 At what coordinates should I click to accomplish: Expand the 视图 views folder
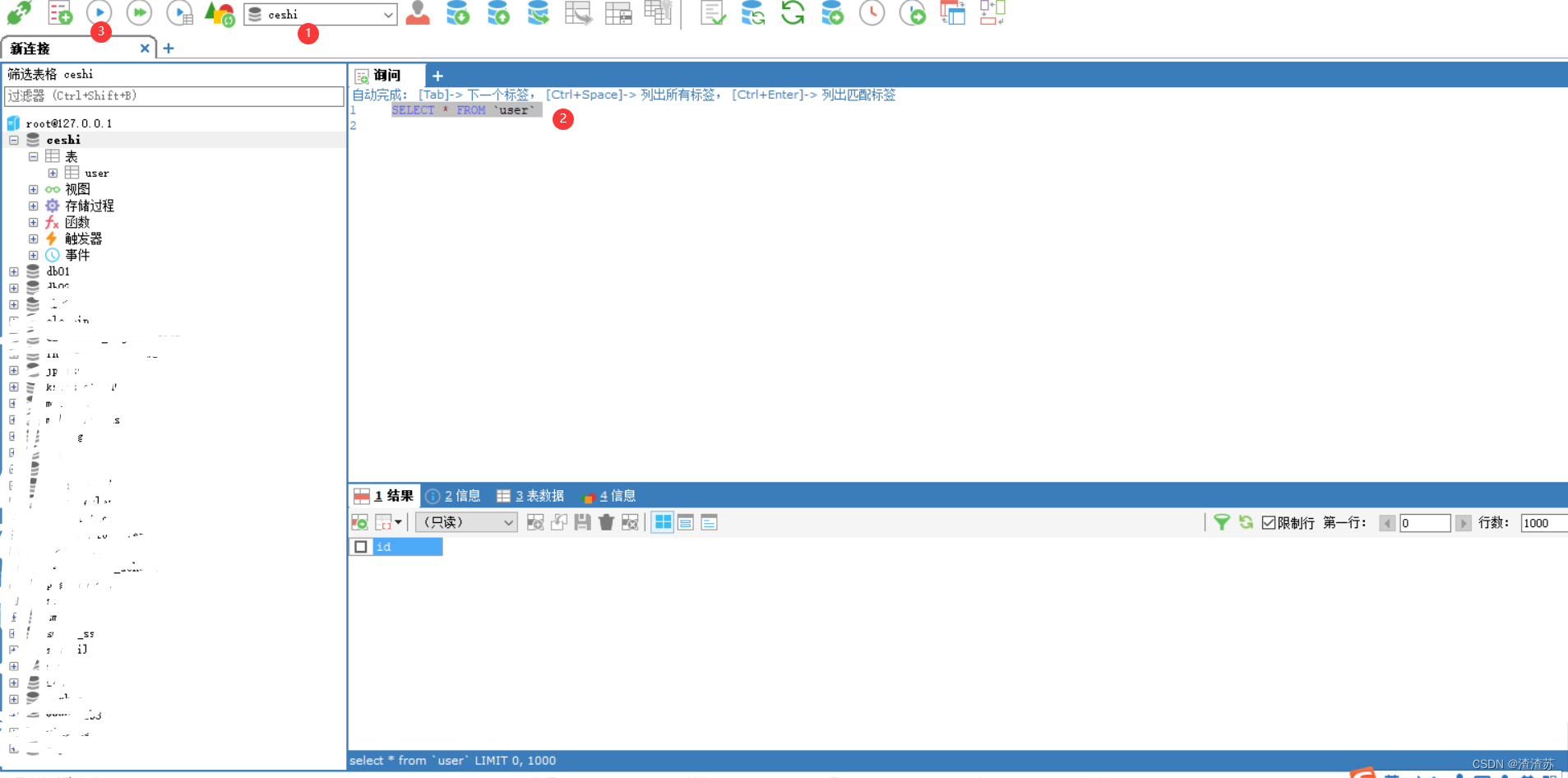point(34,190)
